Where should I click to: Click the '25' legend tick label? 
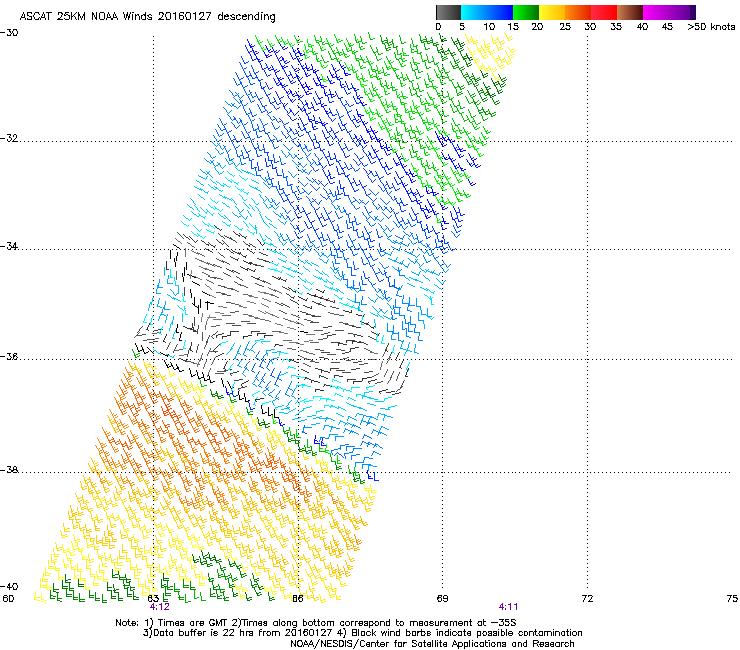(565, 27)
